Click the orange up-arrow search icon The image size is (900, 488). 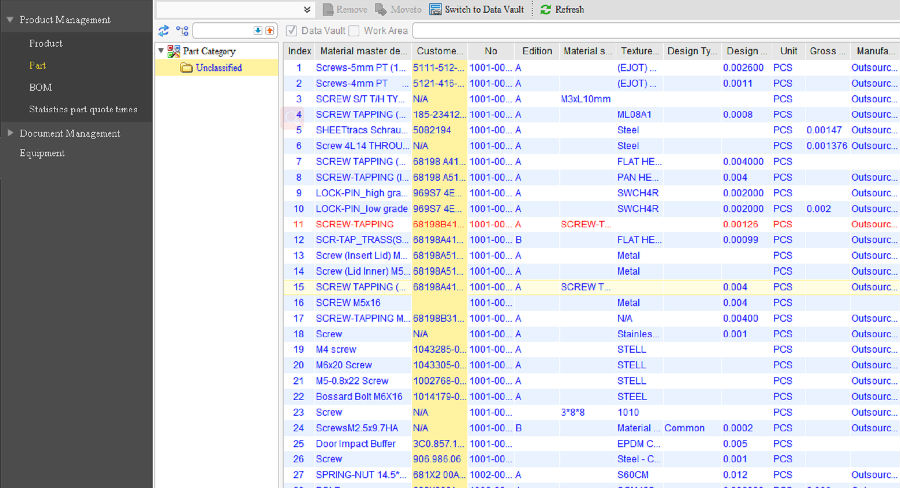270,31
